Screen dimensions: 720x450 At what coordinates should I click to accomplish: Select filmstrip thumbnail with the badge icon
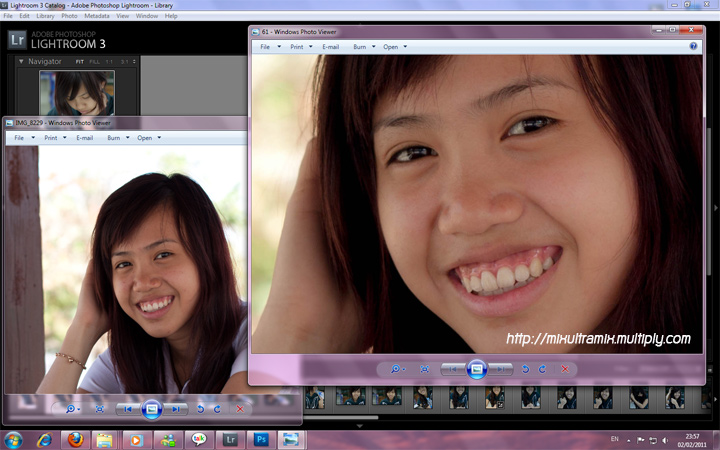(495, 398)
